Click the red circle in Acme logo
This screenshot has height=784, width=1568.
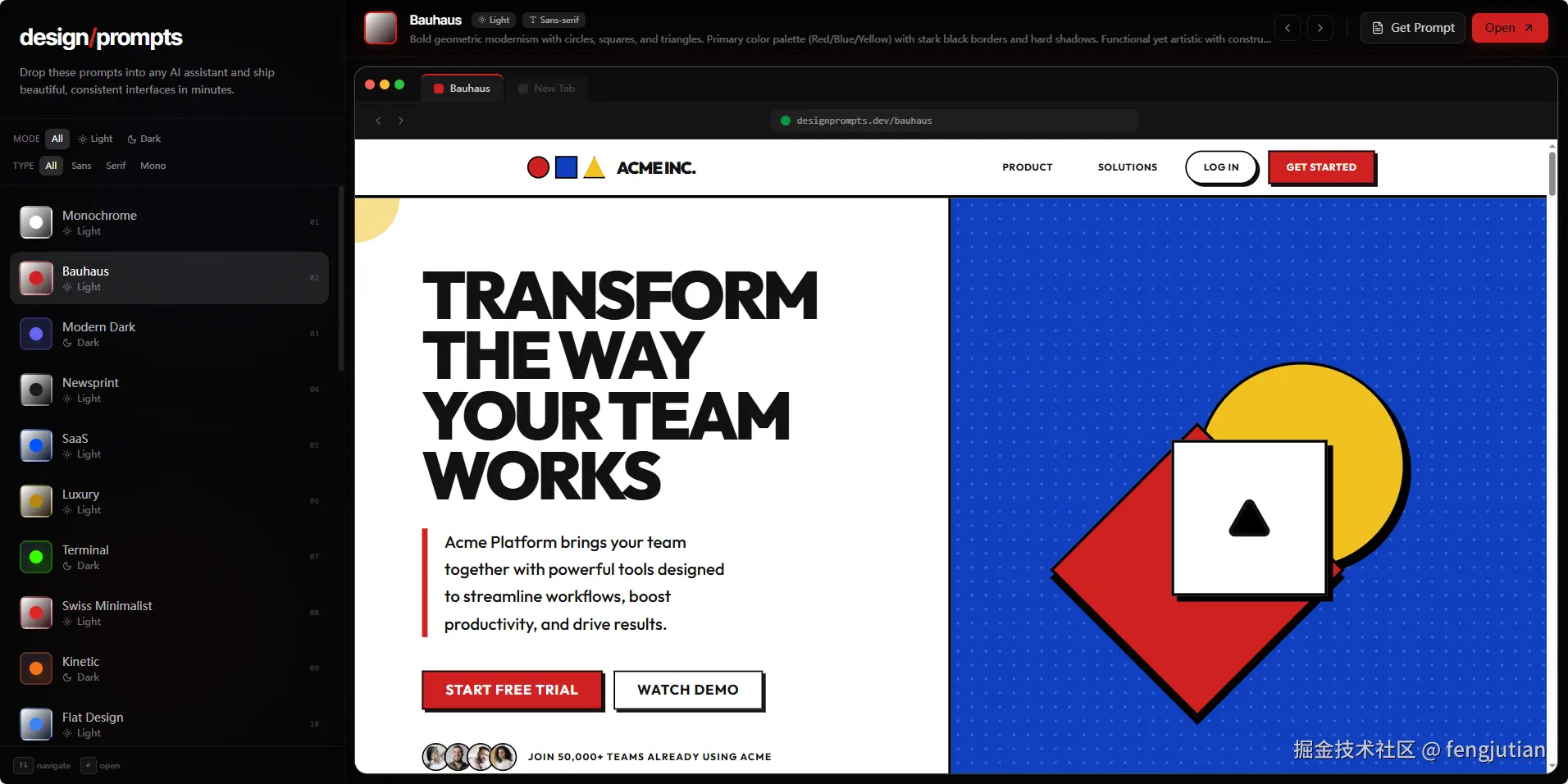point(538,168)
